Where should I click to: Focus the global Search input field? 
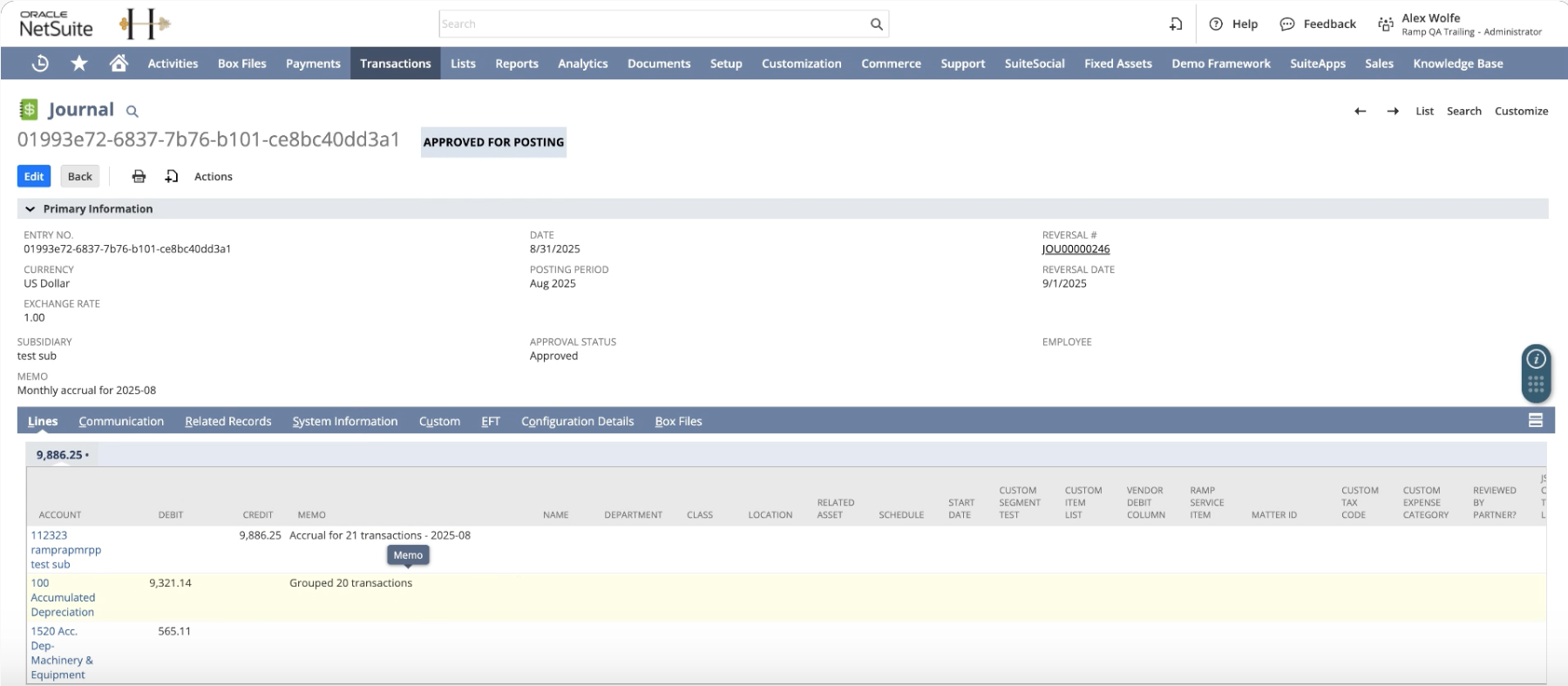pyautogui.click(x=654, y=24)
